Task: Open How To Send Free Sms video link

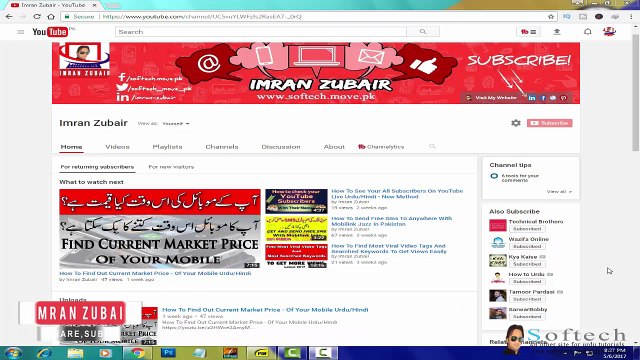Action: coord(391,221)
